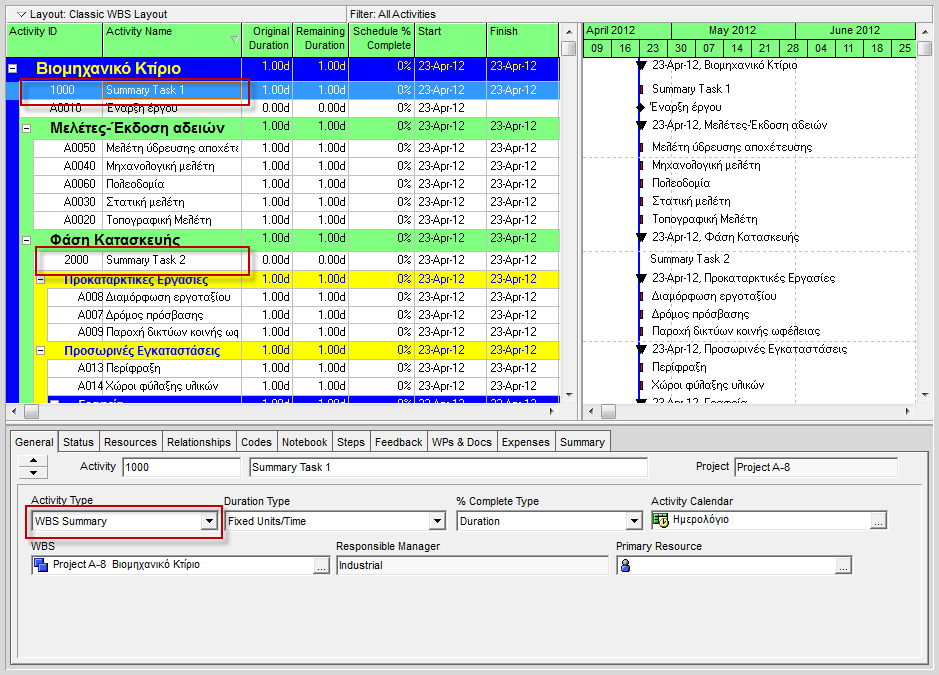Screen dimensions: 939x675
Task: Open the Steps tab
Action: pyautogui.click(x=351, y=442)
